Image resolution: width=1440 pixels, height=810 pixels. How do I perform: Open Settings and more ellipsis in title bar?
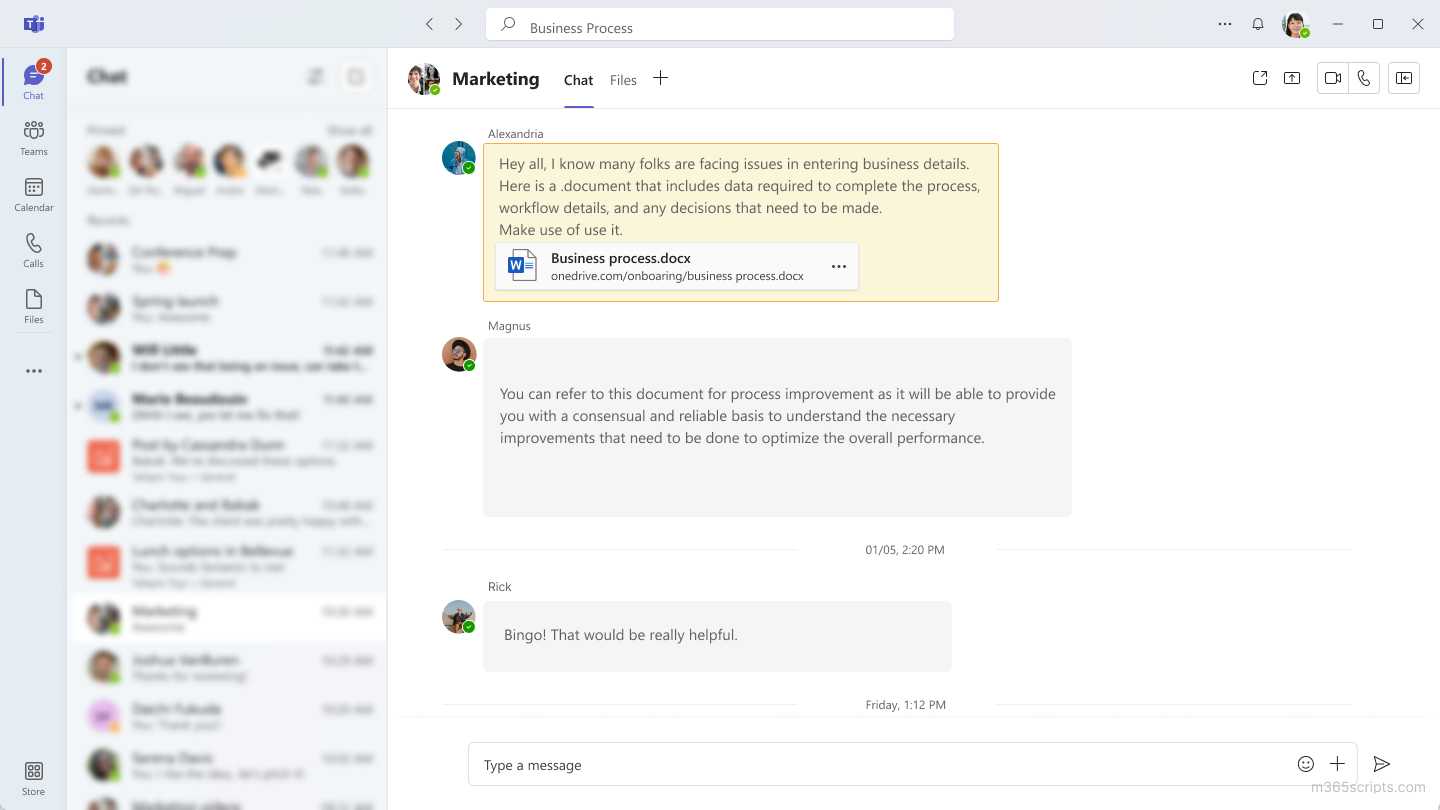tap(1225, 24)
